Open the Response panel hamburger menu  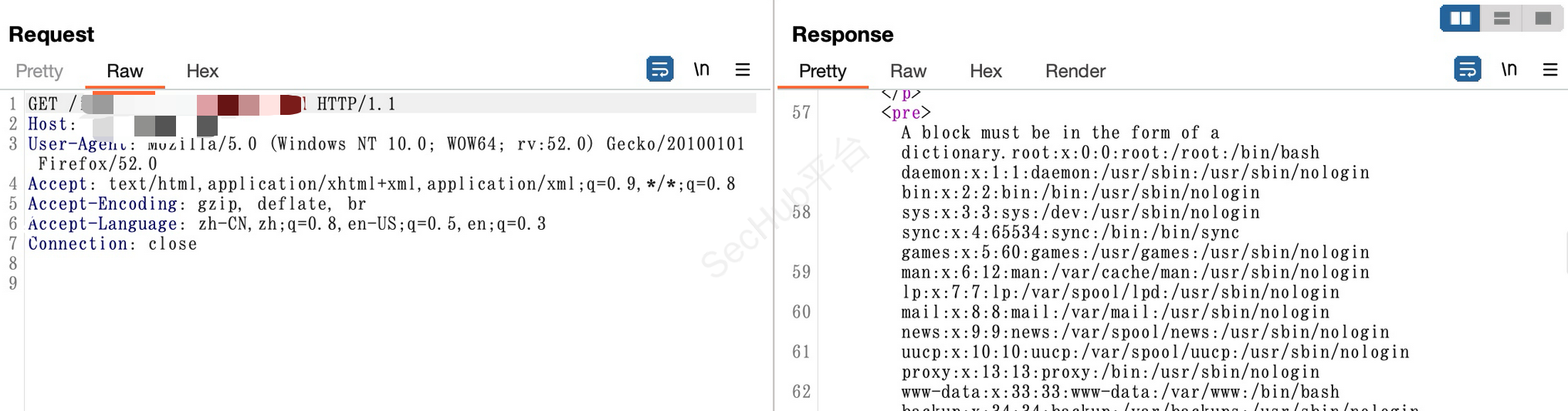(x=1549, y=69)
